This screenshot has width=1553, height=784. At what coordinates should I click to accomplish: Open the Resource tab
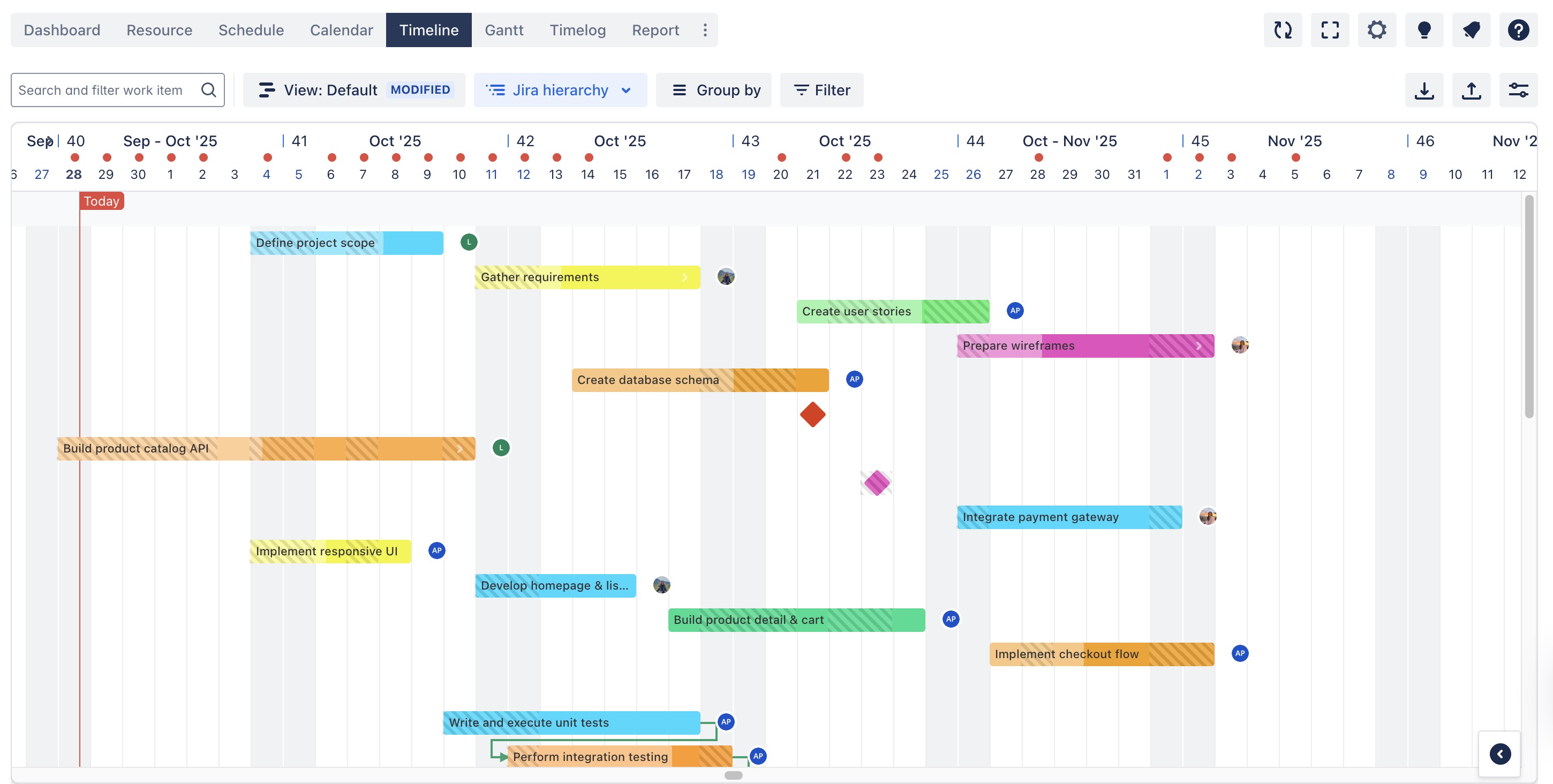pos(159,30)
